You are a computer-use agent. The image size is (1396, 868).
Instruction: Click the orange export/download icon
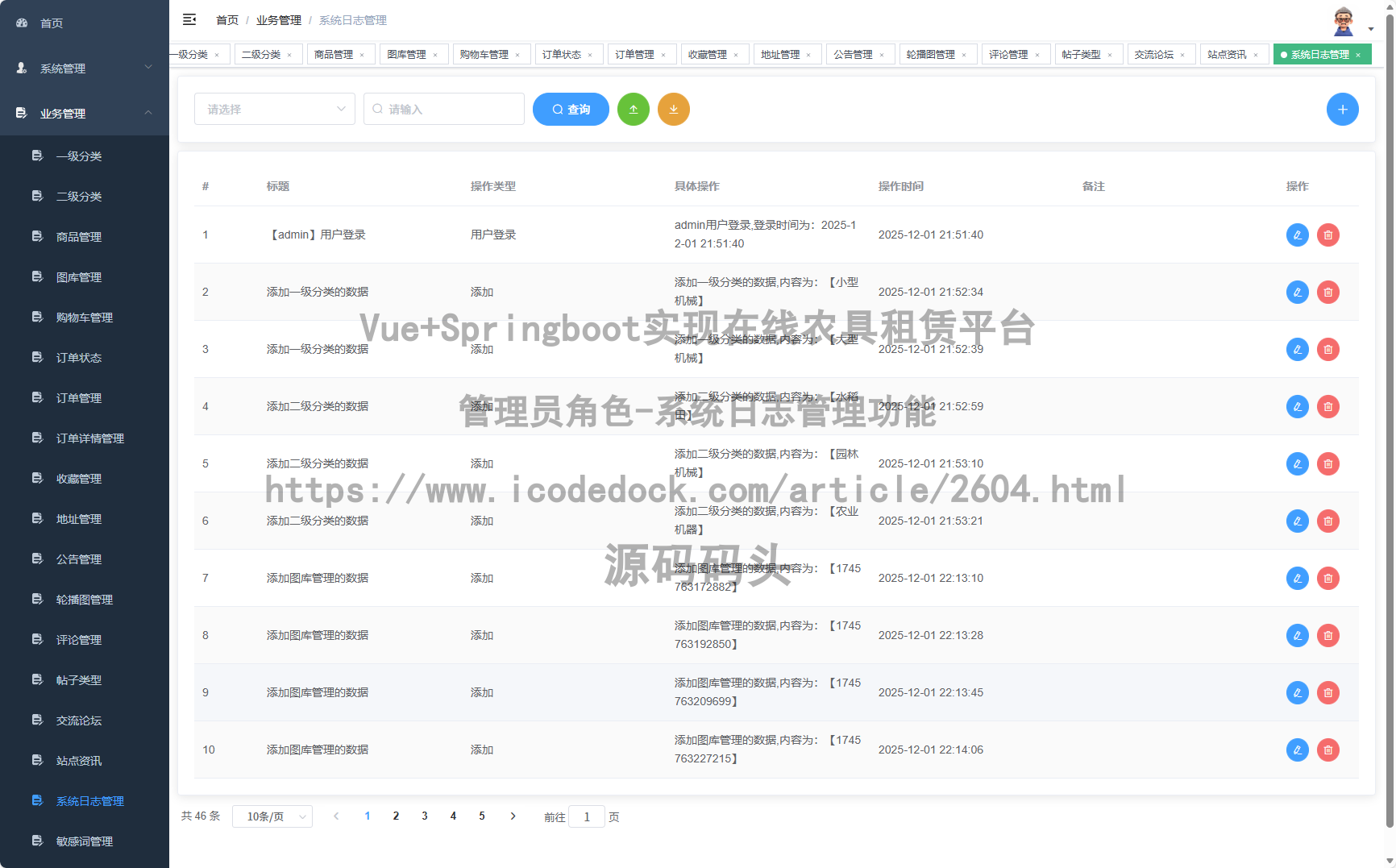pos(674,109)
